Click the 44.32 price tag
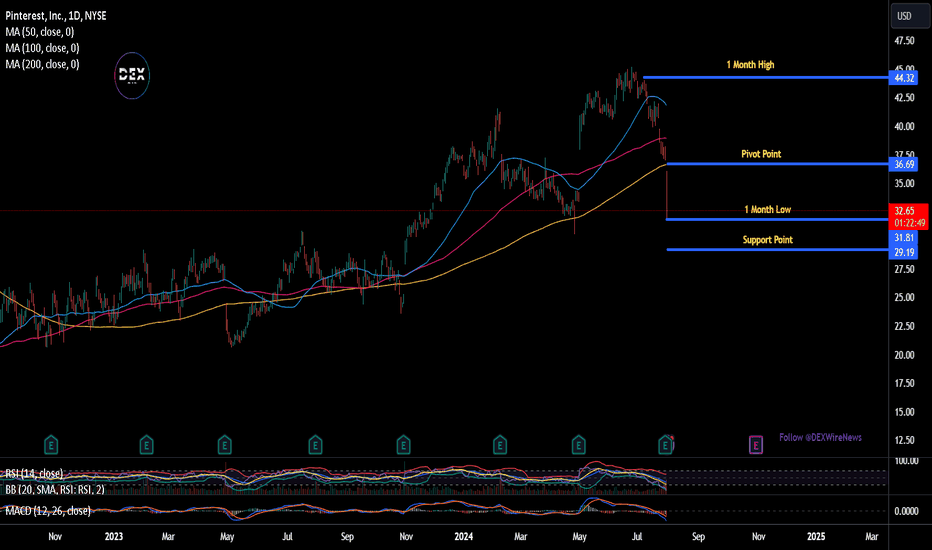Viewport: 932px width, 550px height. [x=903, y=78]
